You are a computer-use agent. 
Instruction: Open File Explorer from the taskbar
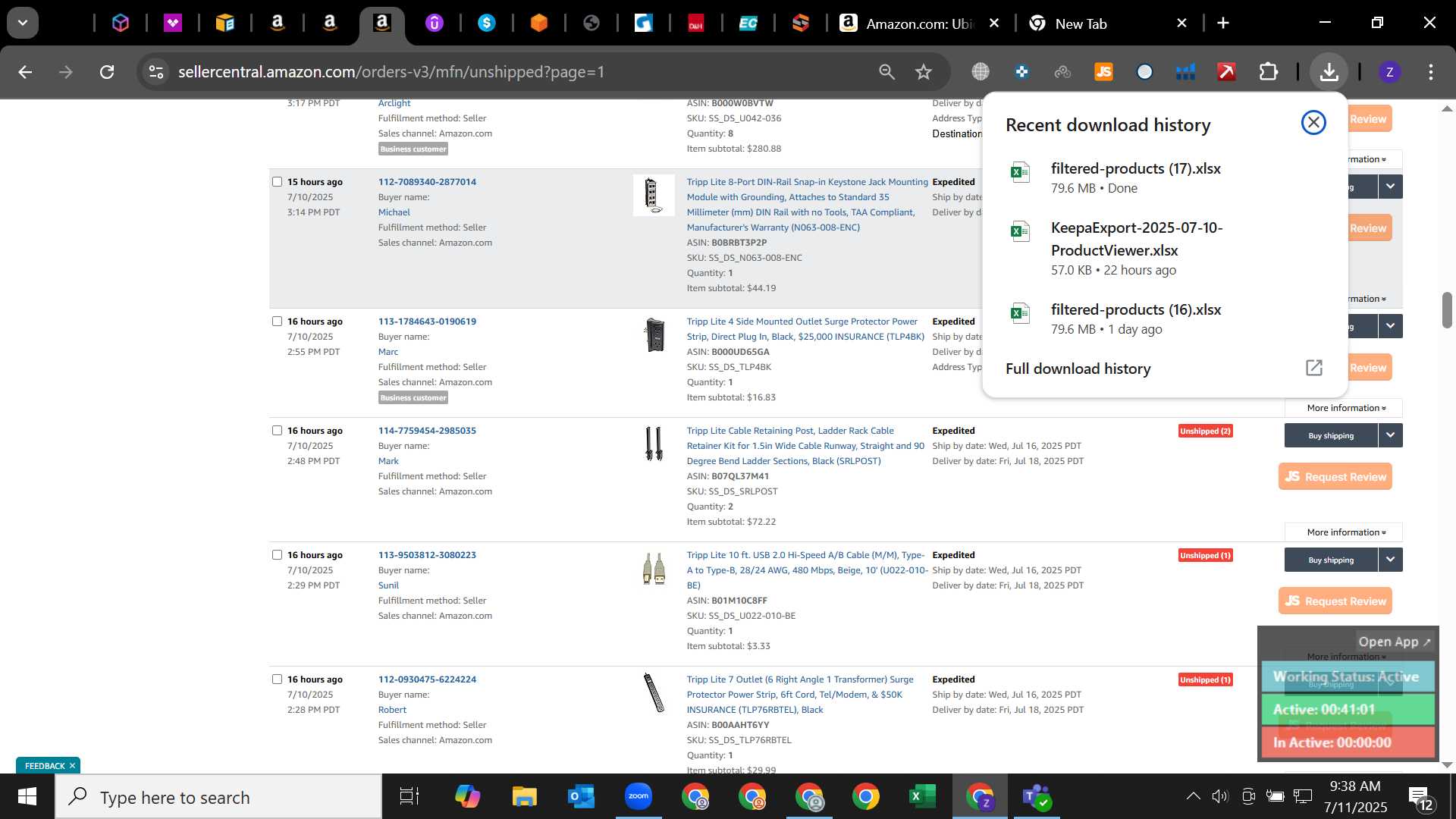click(x=524, y=796)
